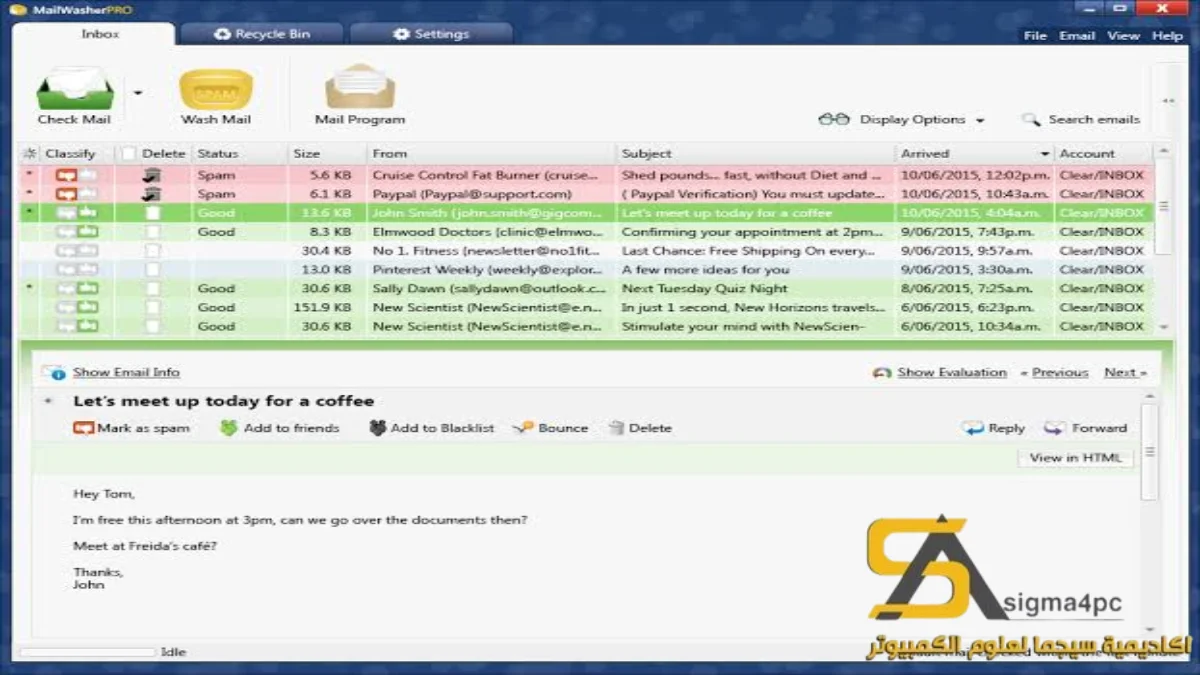Click the Mark as spam button

click(x=132, y=428)
